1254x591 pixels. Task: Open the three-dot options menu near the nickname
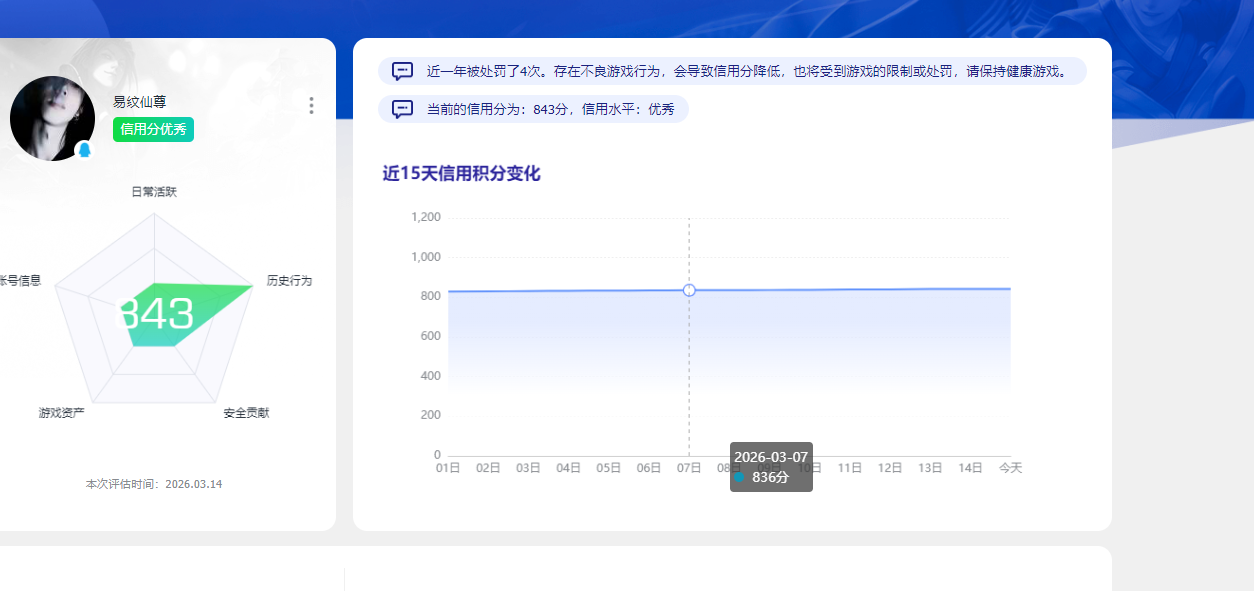(x=311, y=105)
